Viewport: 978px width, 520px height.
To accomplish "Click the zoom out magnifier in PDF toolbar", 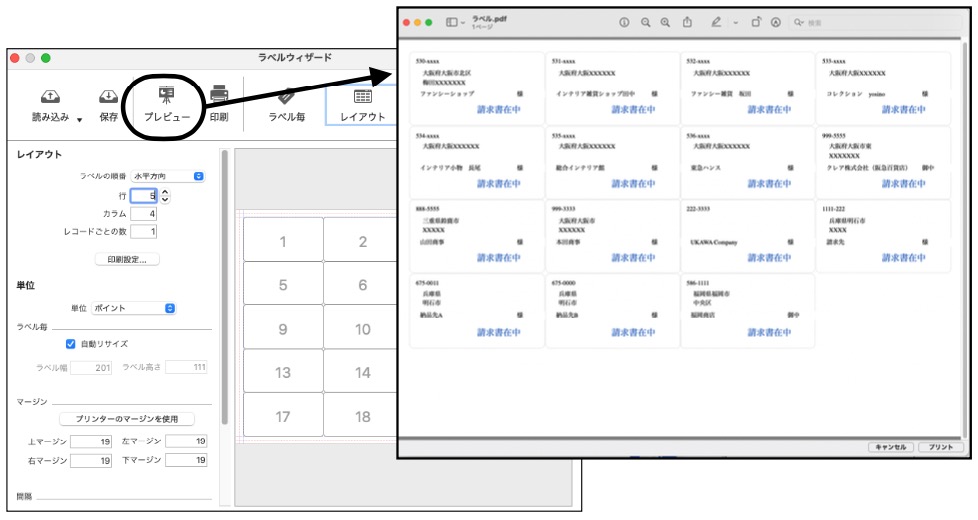I will 646,22.
